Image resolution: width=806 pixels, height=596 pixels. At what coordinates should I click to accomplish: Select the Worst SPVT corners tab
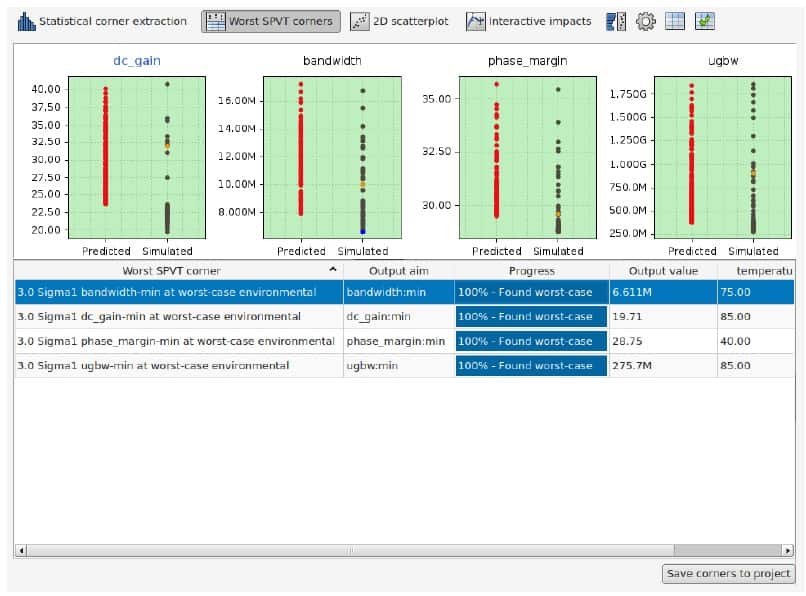pos(271,22)
